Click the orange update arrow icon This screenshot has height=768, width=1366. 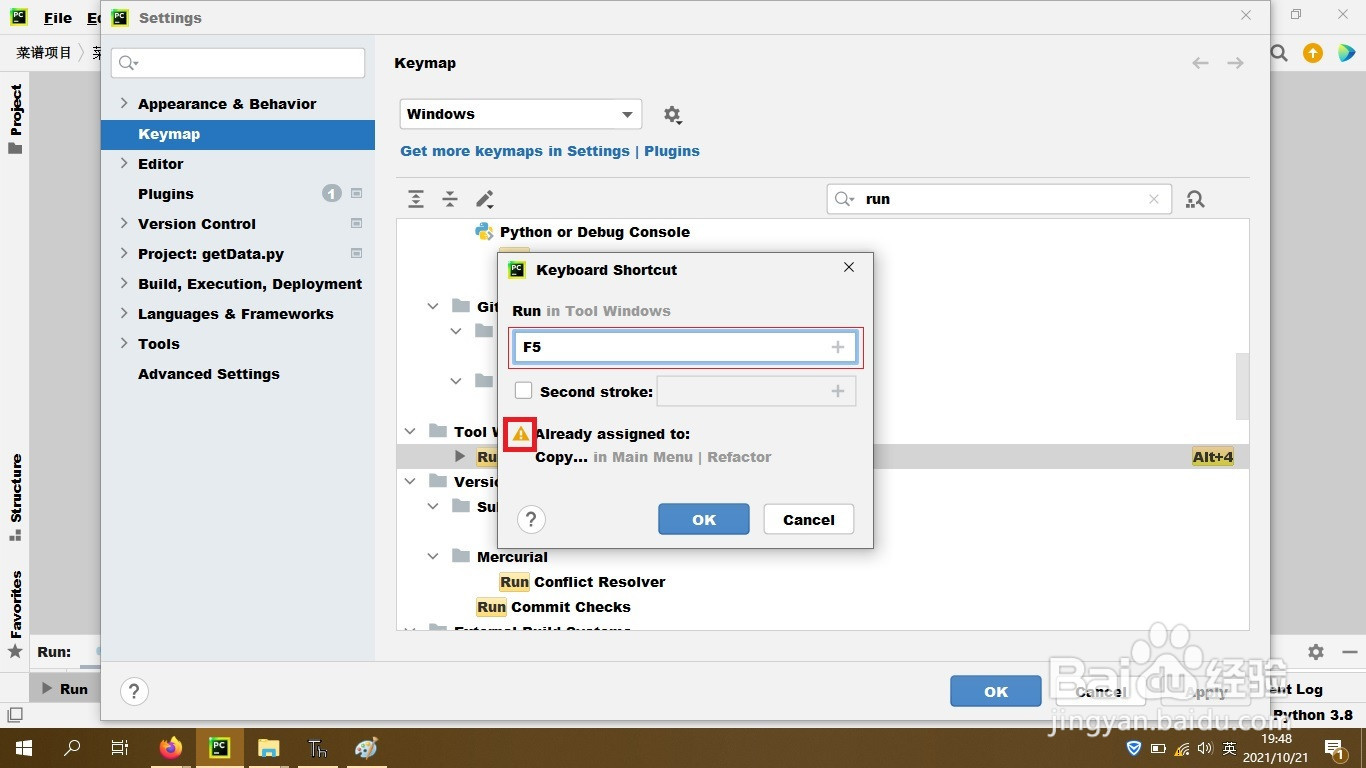[1313, 53]
